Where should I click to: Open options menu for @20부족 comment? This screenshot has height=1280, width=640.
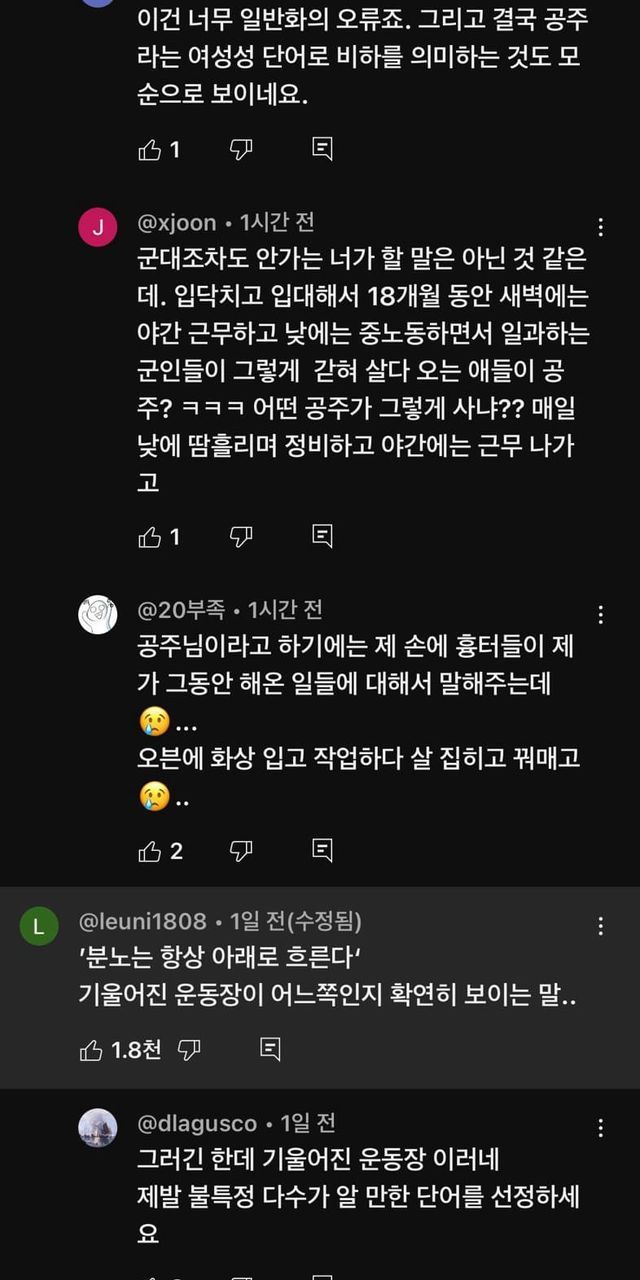[601, 614]
